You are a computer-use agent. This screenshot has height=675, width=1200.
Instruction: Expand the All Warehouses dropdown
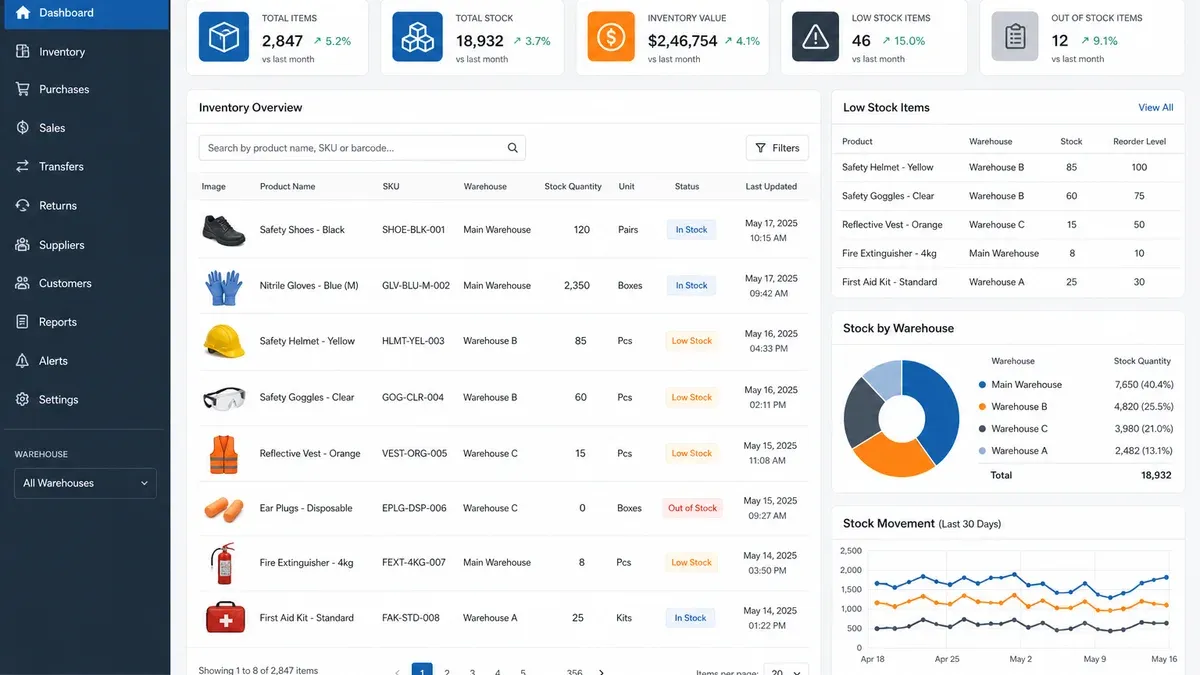coord(85,483)
